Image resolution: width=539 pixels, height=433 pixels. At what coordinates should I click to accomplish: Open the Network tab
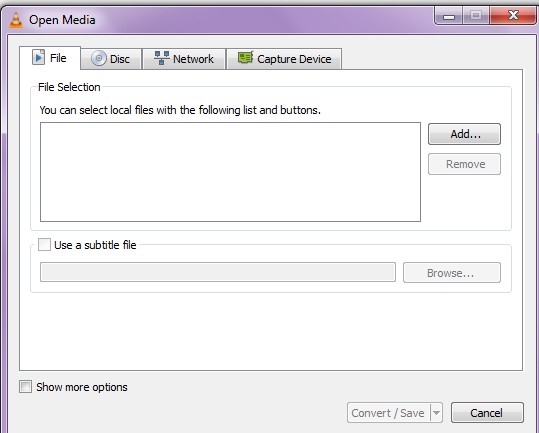(x=184, y=59)
